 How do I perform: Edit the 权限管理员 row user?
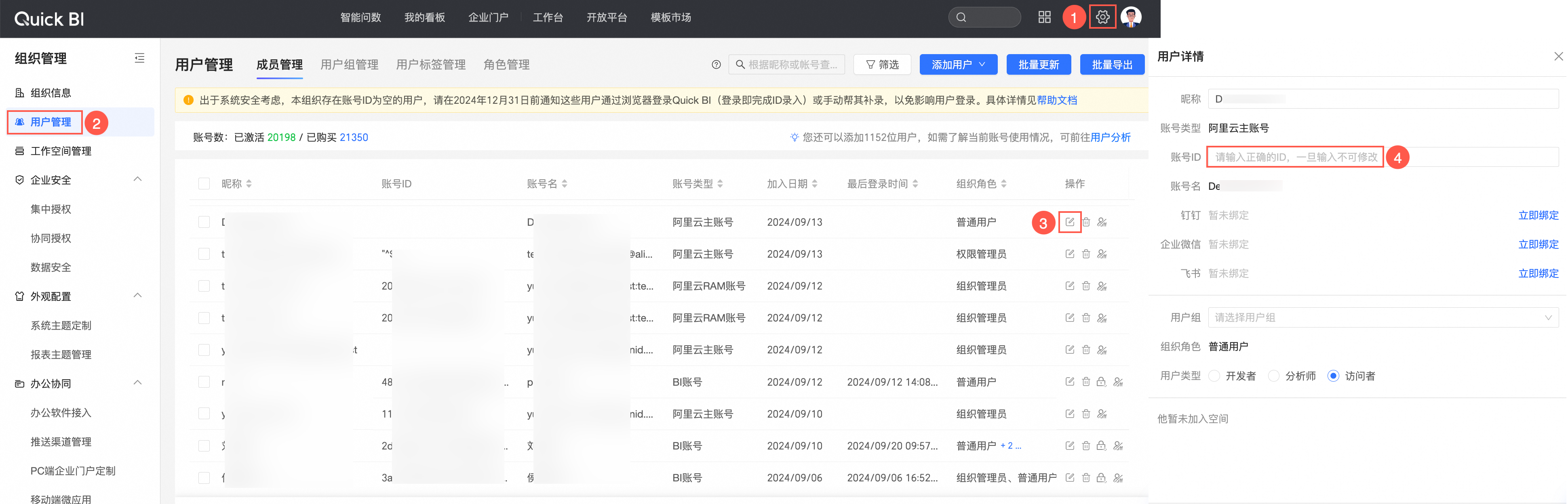[x=1069, y=254]
